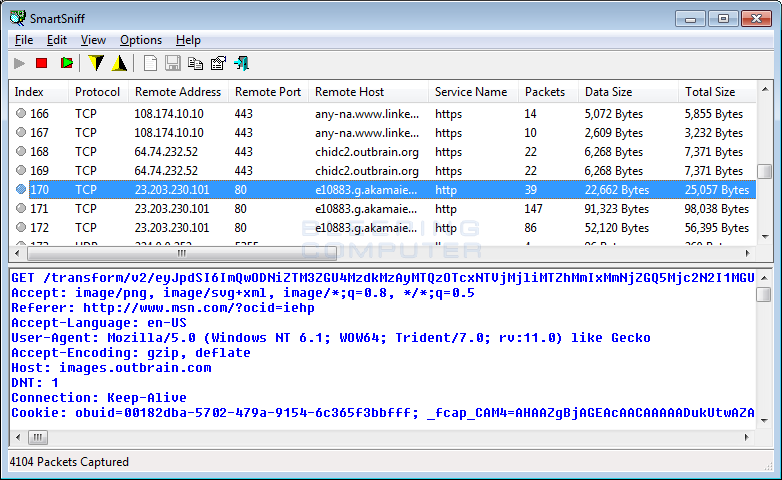Click the 22,662 Bytes cell in selected row

point(616,190)
